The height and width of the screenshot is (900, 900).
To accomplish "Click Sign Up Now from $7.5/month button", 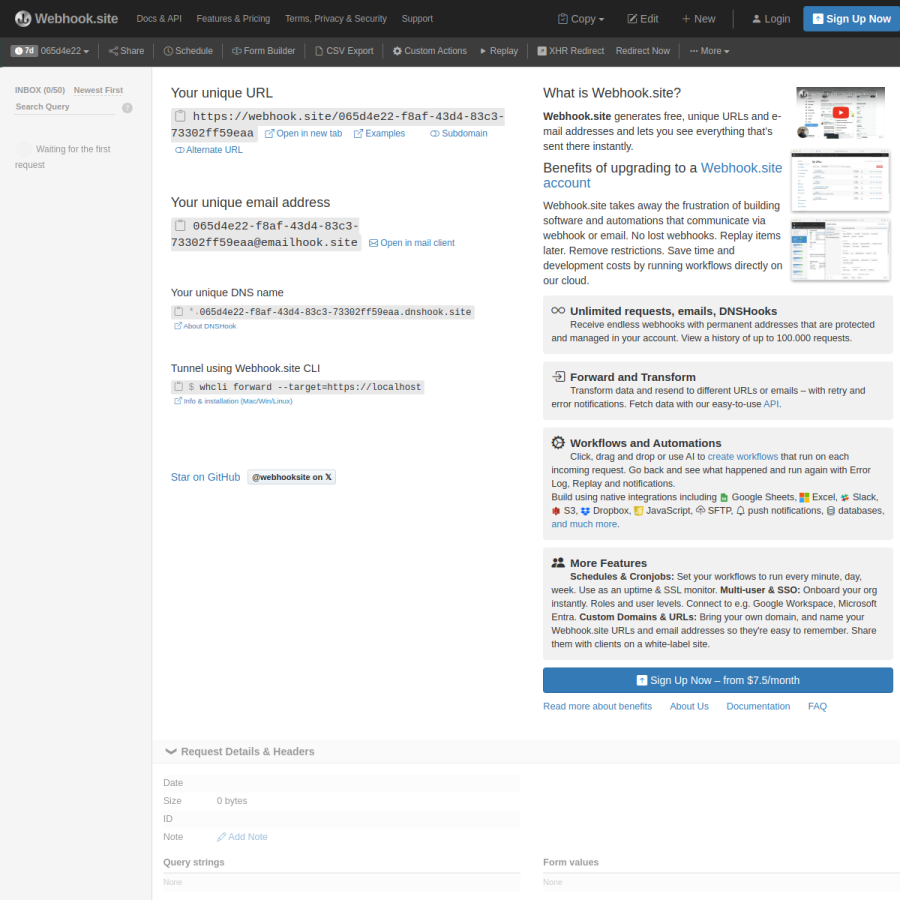I will pos(717,680).
